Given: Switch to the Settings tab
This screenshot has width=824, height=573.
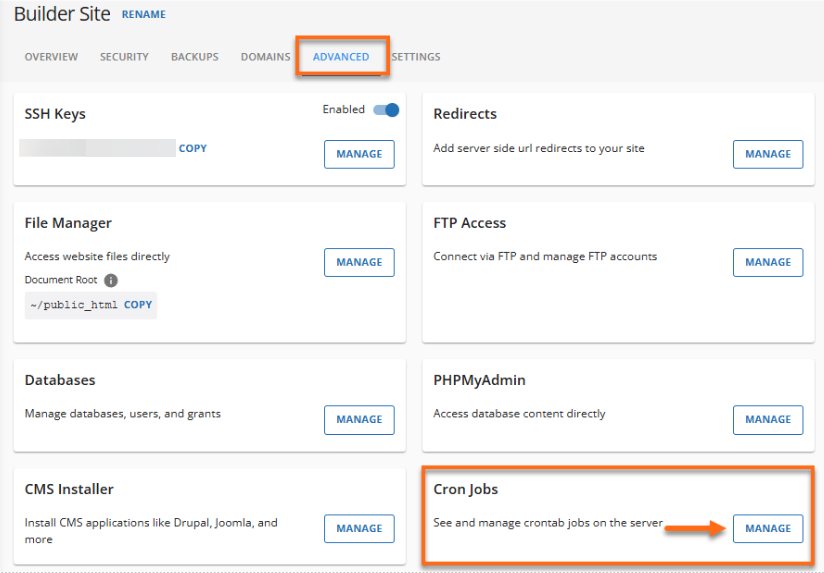Looking at the screenshot, I should point(416,57).
